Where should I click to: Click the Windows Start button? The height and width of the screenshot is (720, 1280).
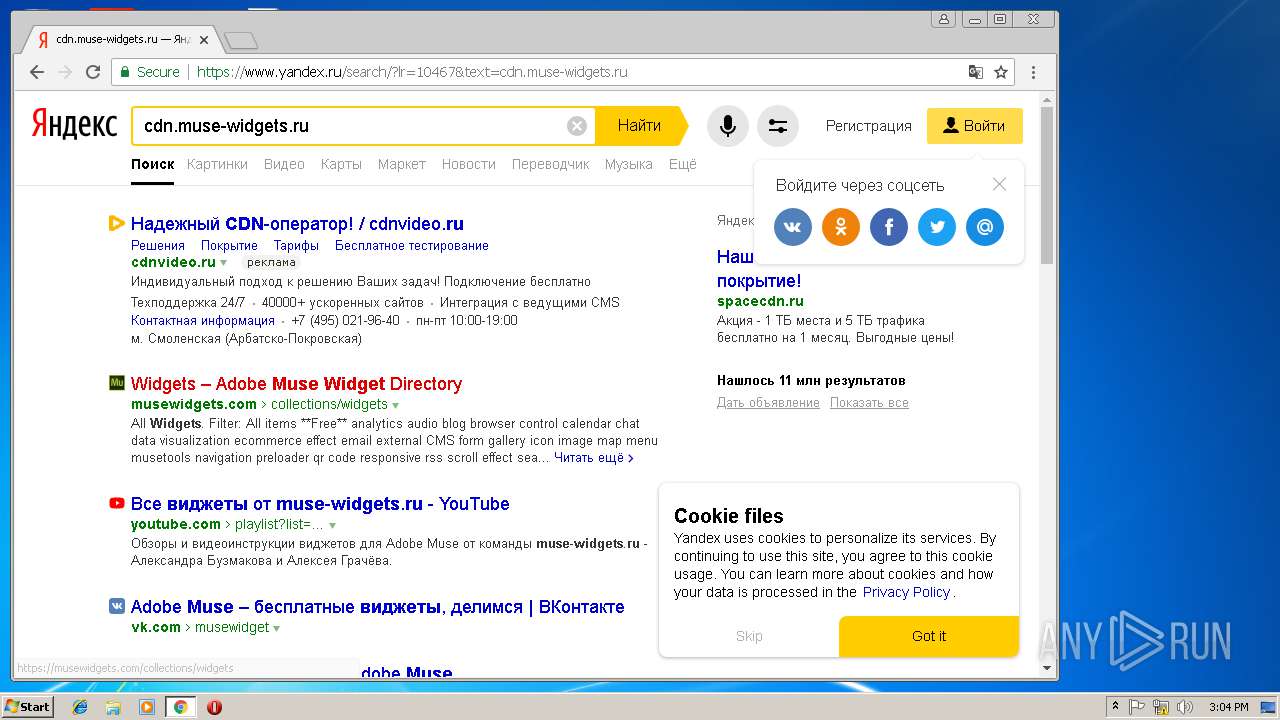coord(27,707)
